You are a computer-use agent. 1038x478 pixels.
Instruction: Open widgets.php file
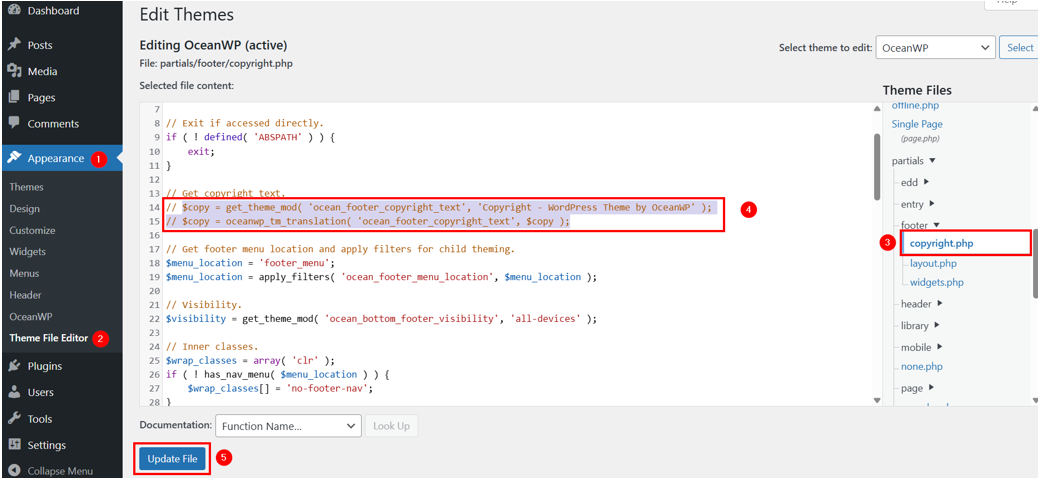tap(937, 283)
